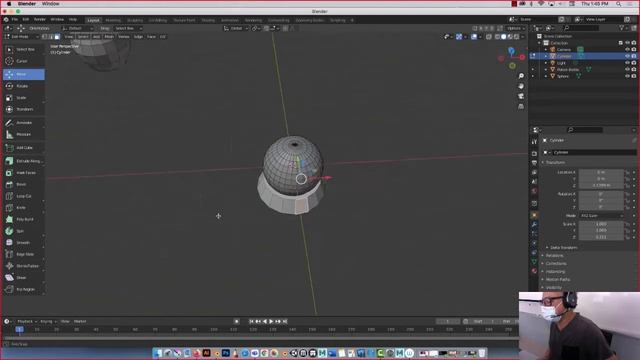Select the Measure tool
Image resolution: width=640 pixels, height=360 pixels.
click(x=24, y=134)
